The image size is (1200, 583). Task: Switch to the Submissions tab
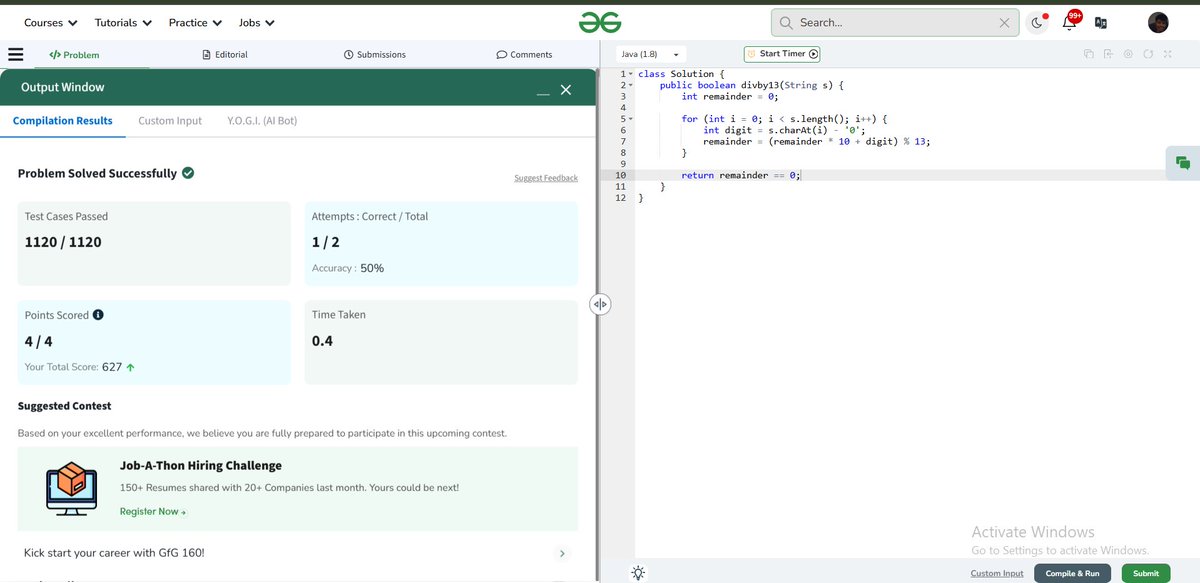(374, 54)
